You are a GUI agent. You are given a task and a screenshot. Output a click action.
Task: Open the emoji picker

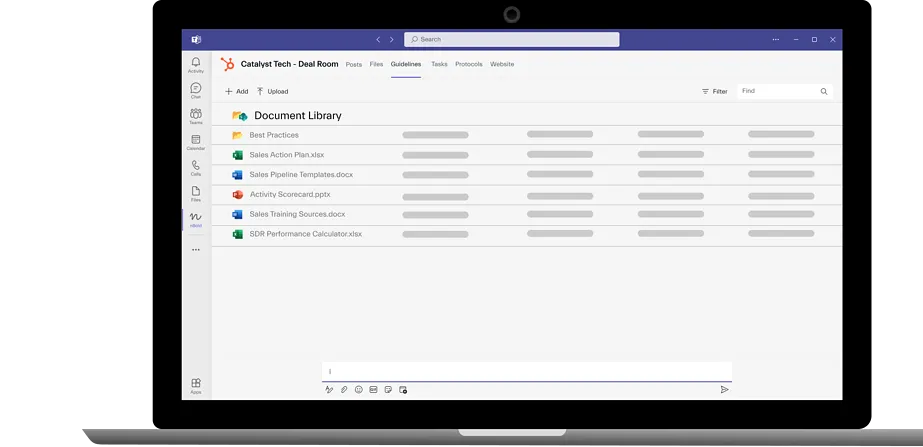358,390
